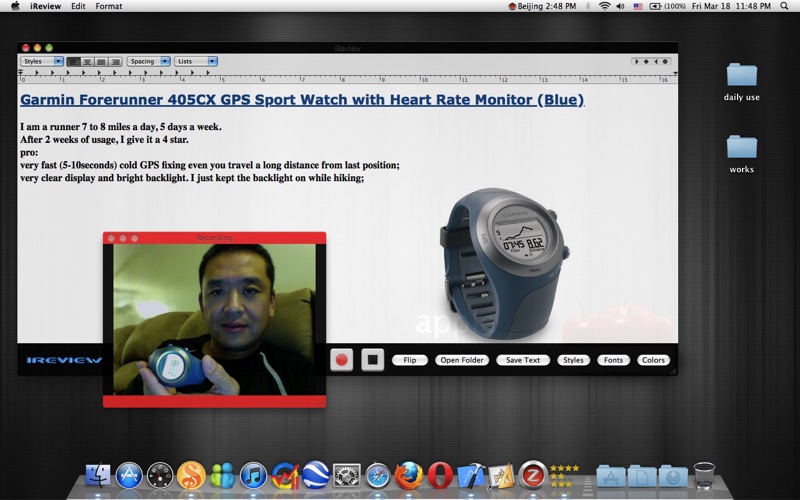Viewport: 800px width, 500px height.
Task: Open the Downloads stack in Dock
Action: [673, 476]
